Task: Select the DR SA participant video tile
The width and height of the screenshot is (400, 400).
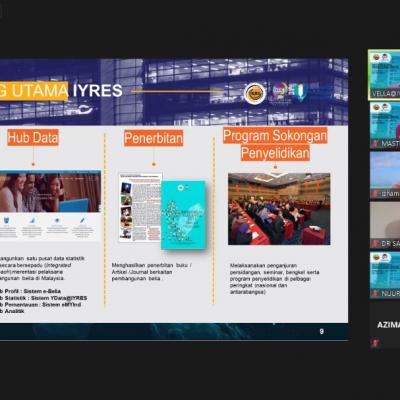Action: tap(385, 225)
